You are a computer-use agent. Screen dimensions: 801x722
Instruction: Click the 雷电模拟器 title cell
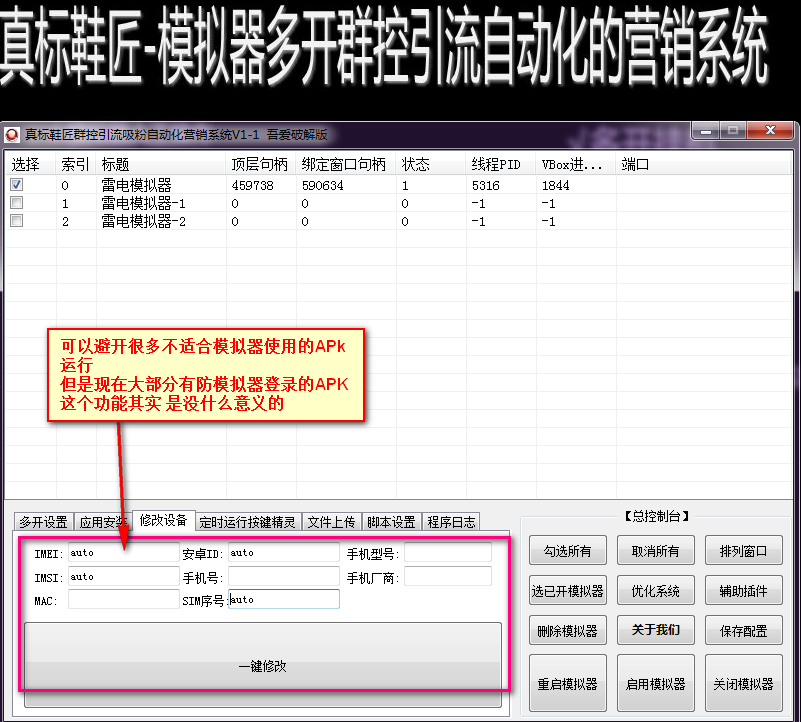click(136, 185)
